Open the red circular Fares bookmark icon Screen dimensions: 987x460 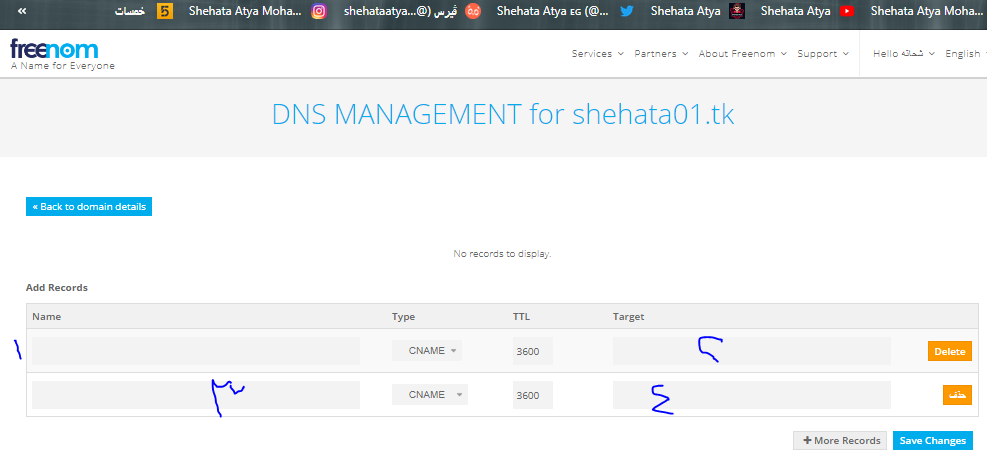click(473, 11)
